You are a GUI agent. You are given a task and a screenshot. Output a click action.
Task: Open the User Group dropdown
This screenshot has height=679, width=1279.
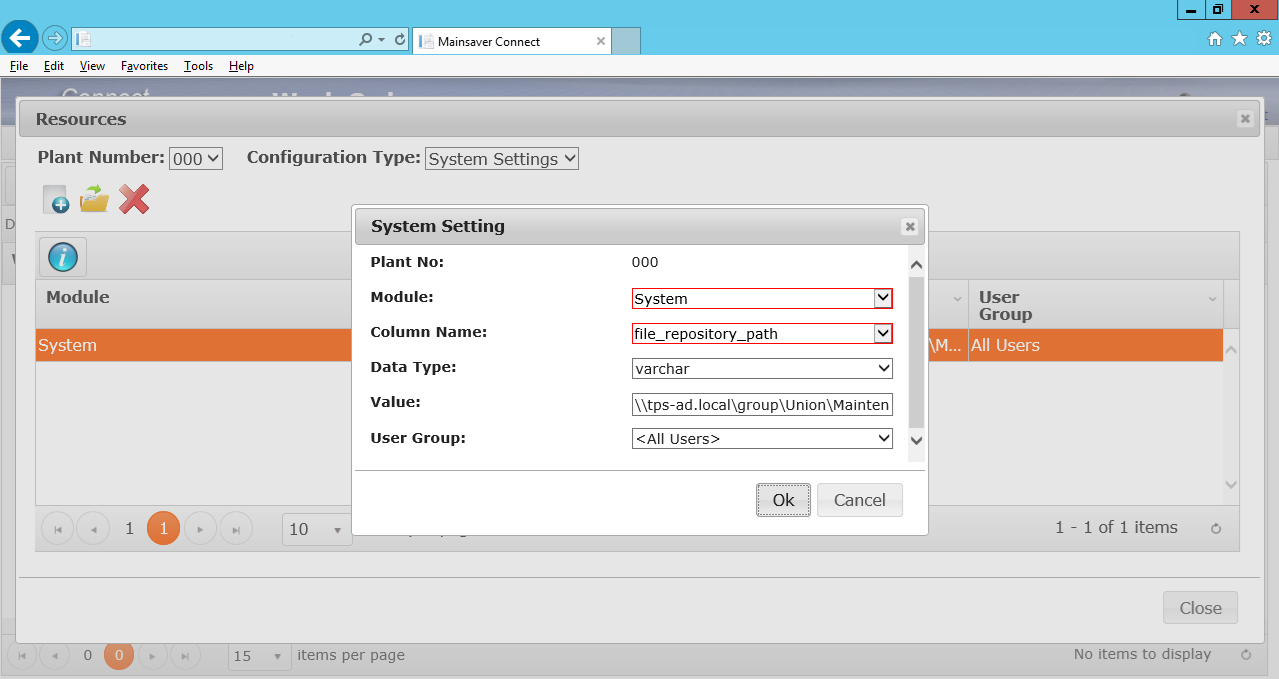pos(883,438)
